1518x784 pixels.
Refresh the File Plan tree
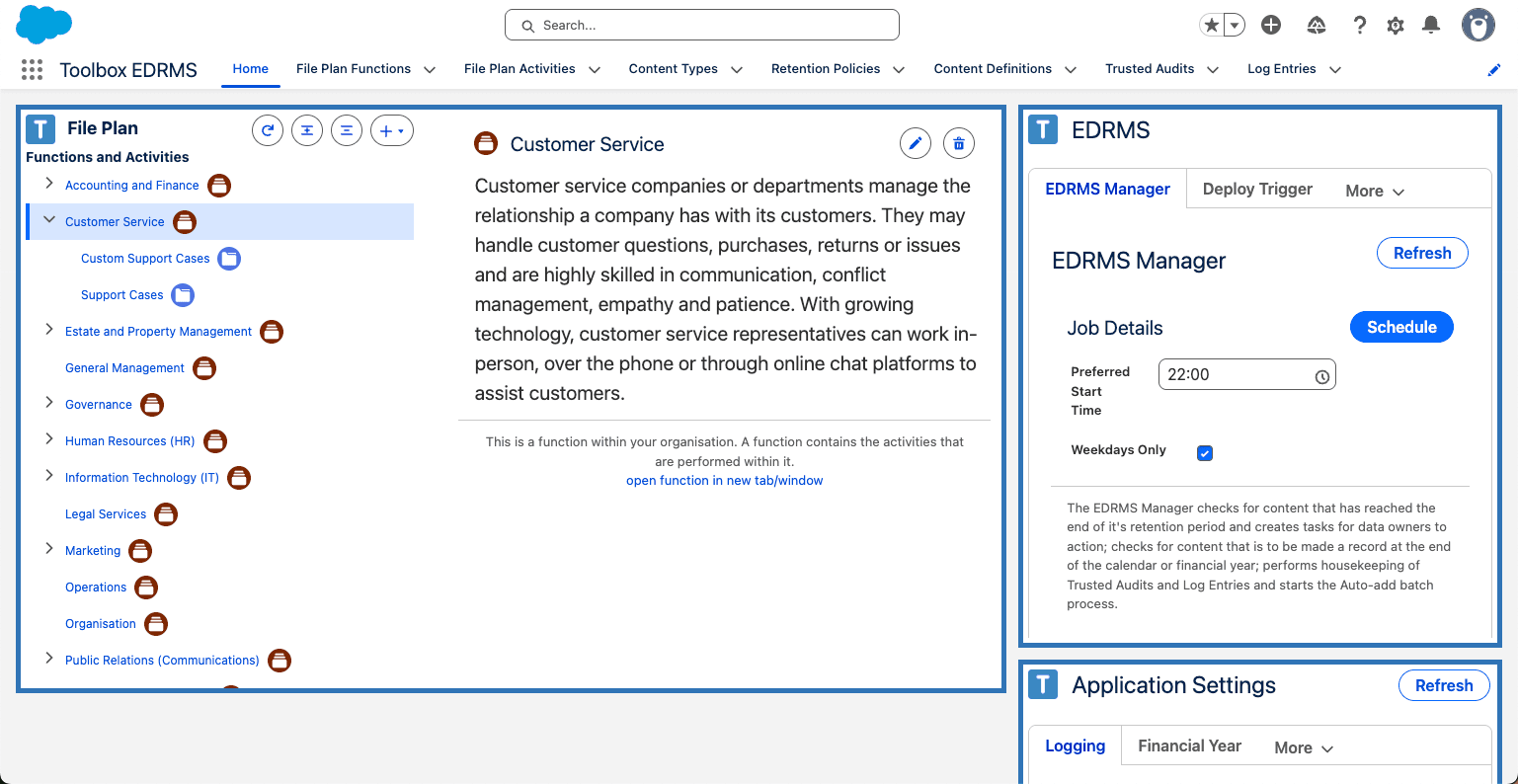(268, 130)
